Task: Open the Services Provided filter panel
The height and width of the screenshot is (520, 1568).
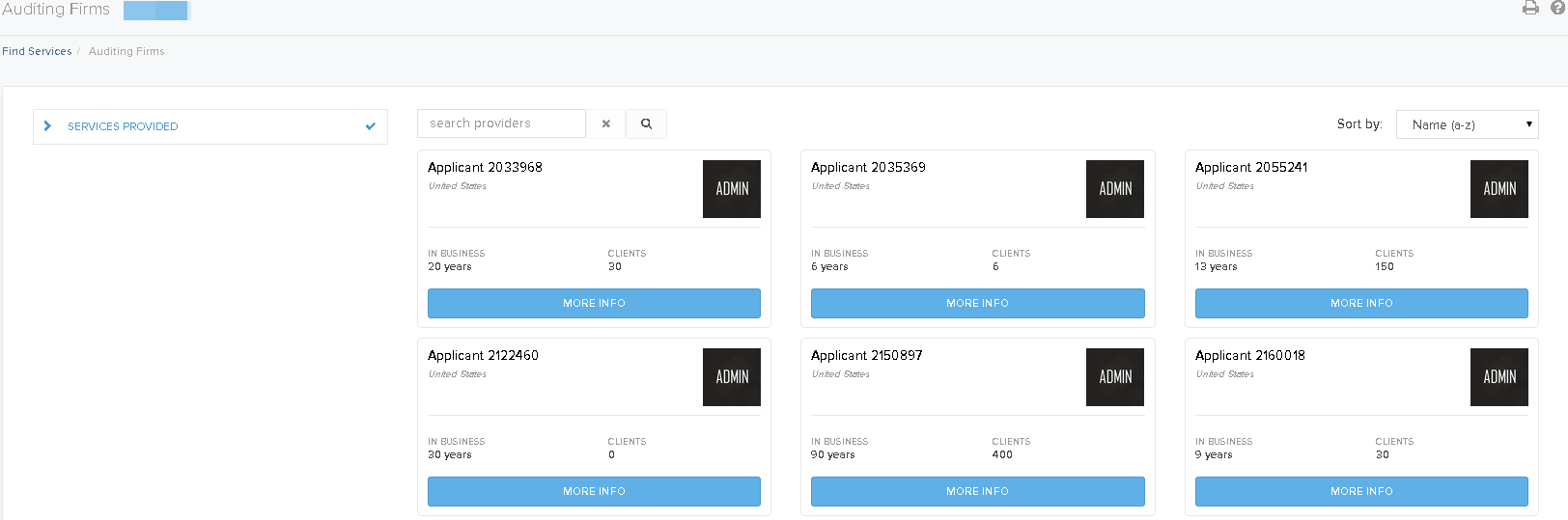Action: pos(210,126)
